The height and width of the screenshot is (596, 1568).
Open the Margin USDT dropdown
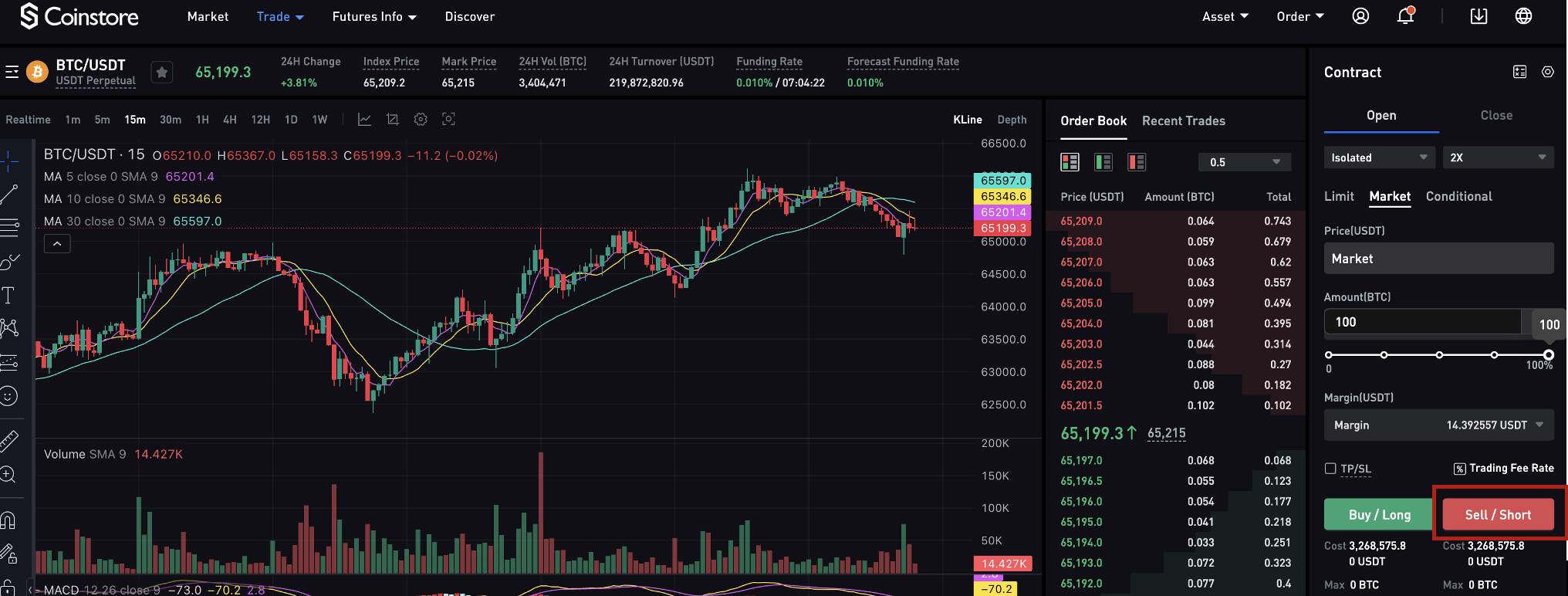click(x=1439, y=425)
